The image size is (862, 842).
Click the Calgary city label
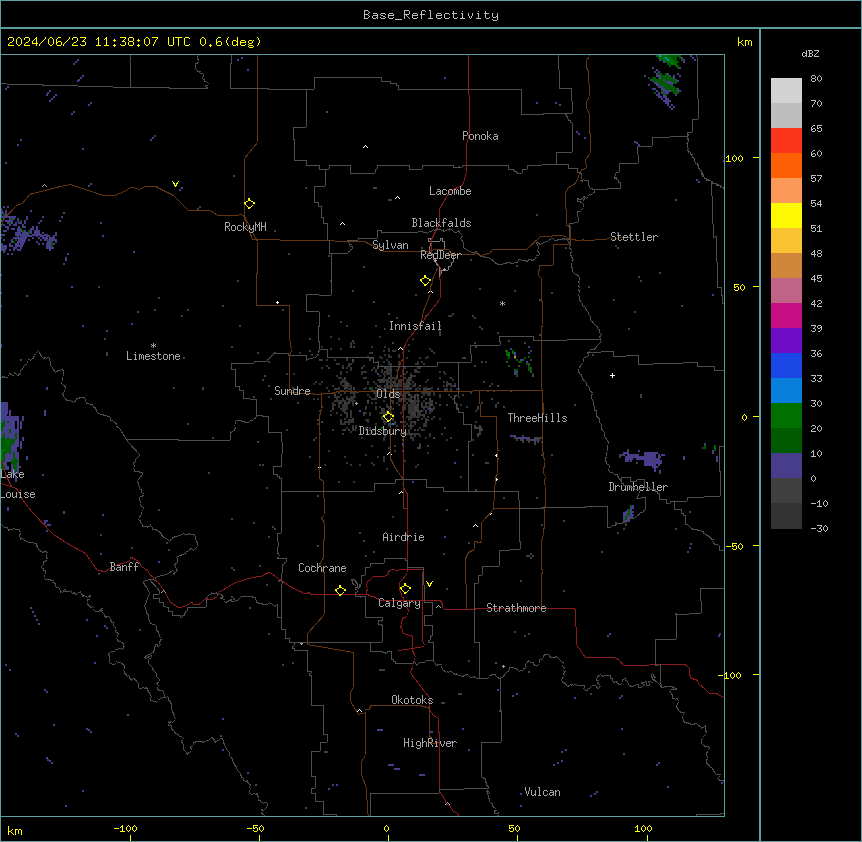(400, 603)
